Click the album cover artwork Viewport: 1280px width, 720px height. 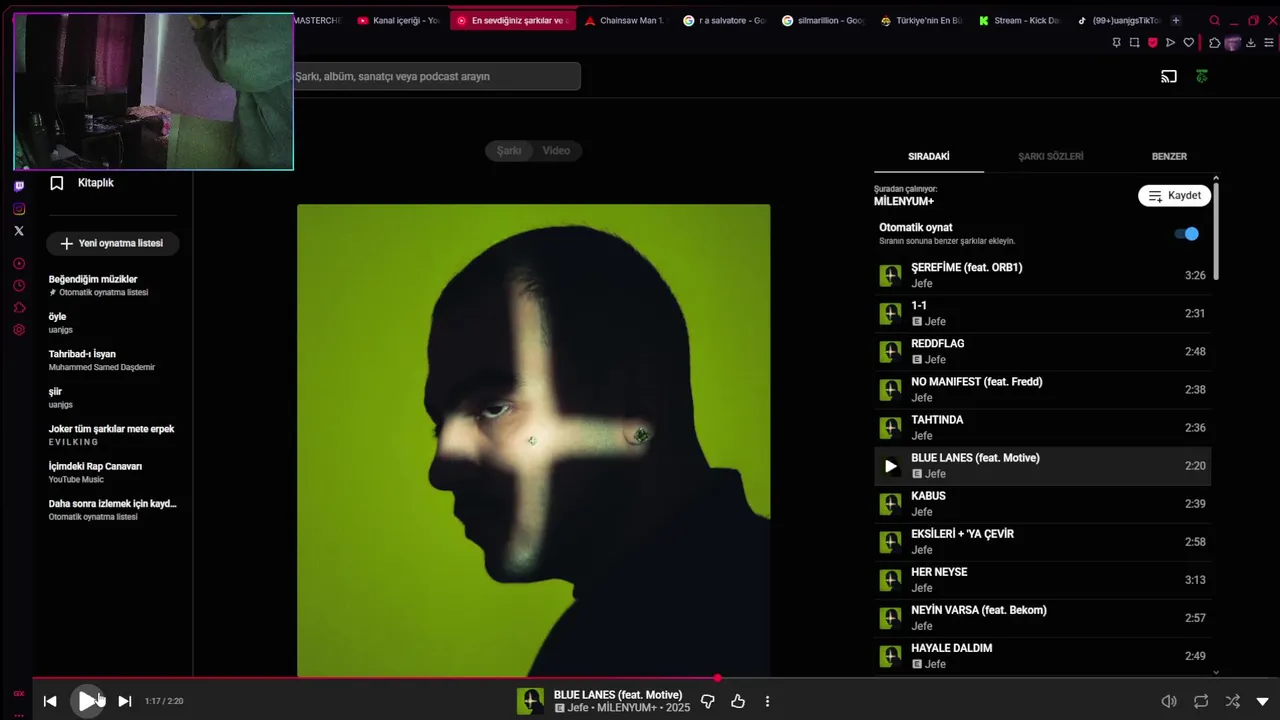click(533, 440)
